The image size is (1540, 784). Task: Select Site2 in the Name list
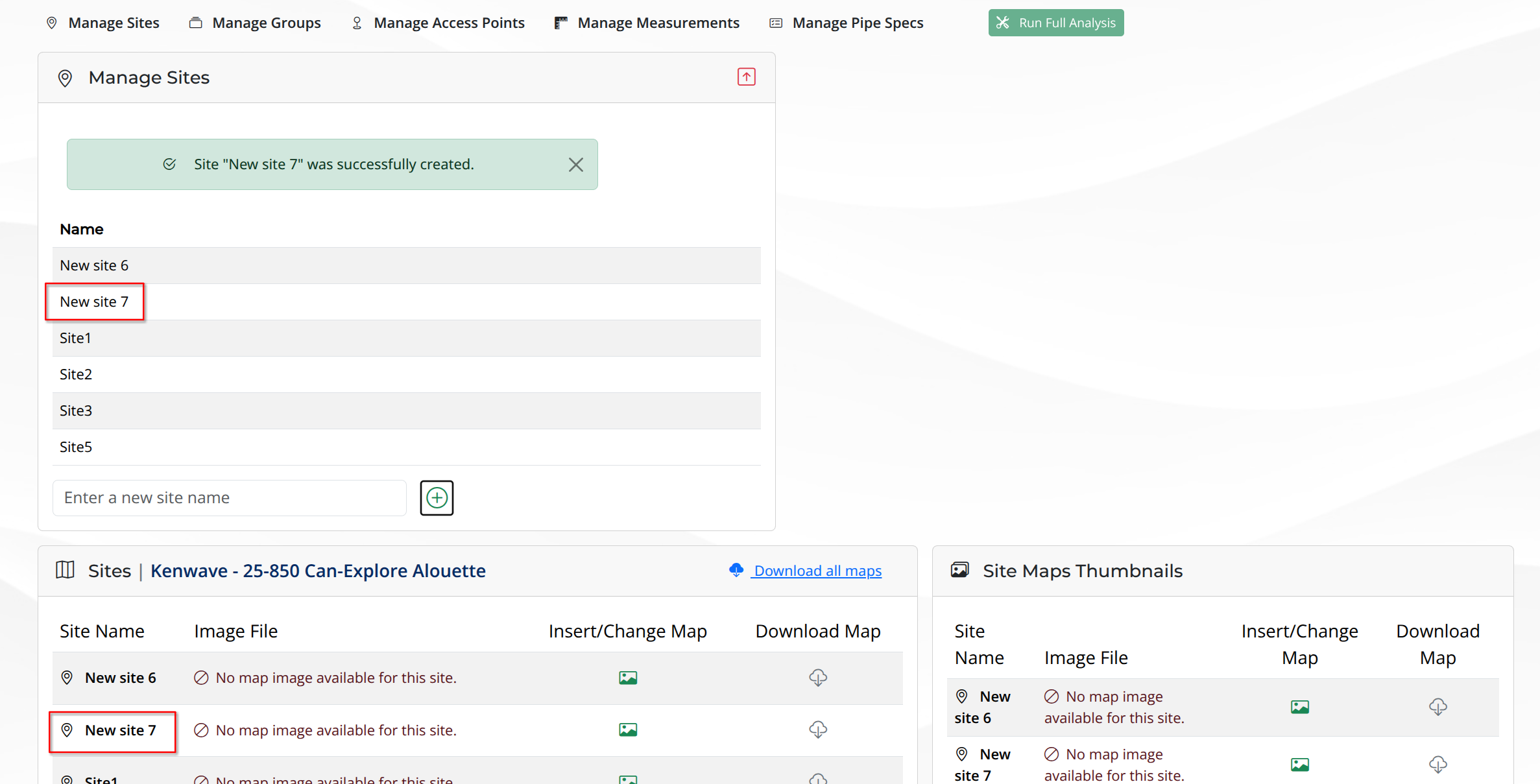pos(407,374)
